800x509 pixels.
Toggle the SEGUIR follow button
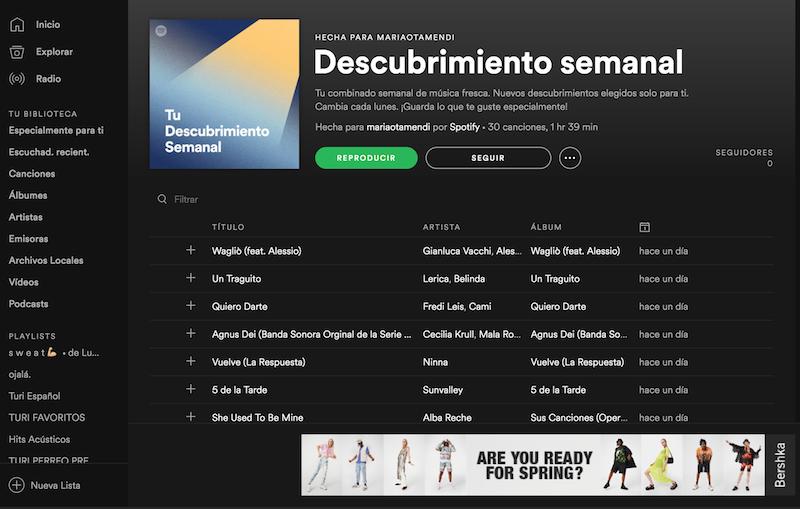488,158
